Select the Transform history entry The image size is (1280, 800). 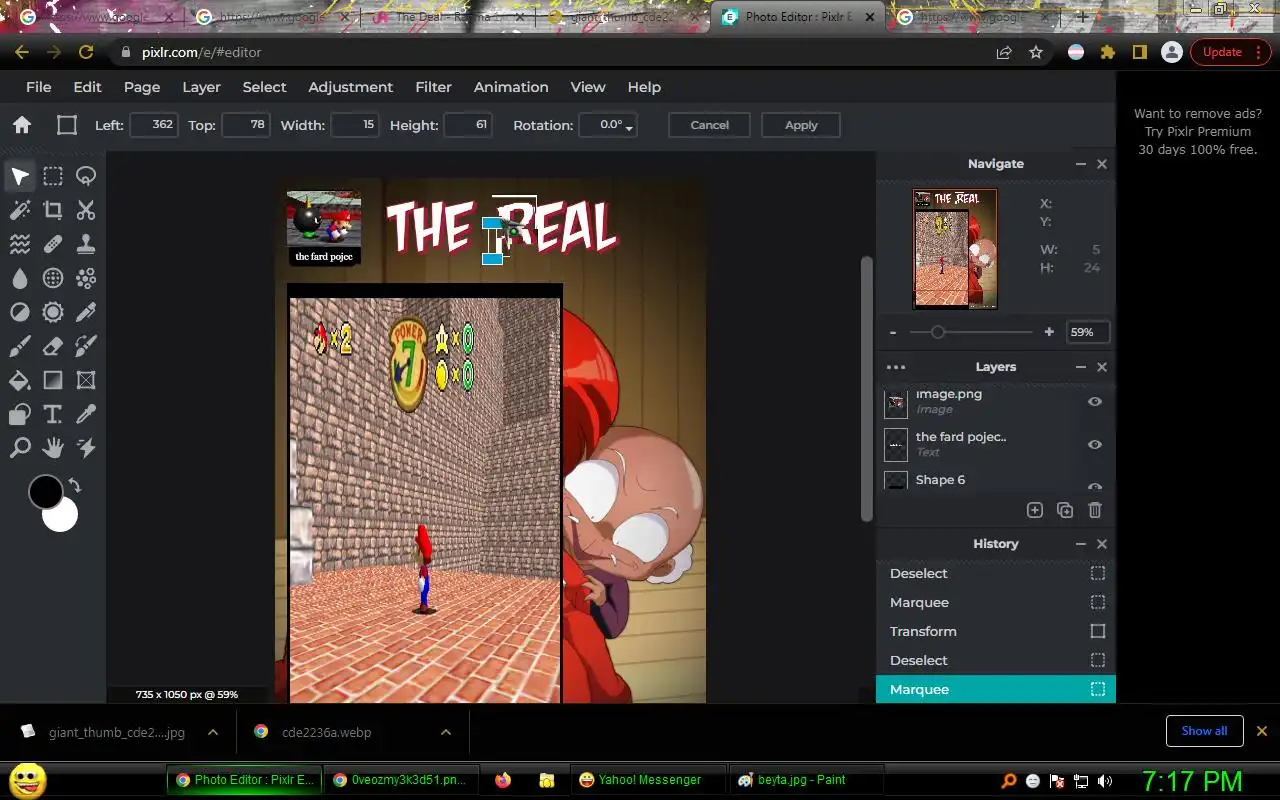point(996,631)
